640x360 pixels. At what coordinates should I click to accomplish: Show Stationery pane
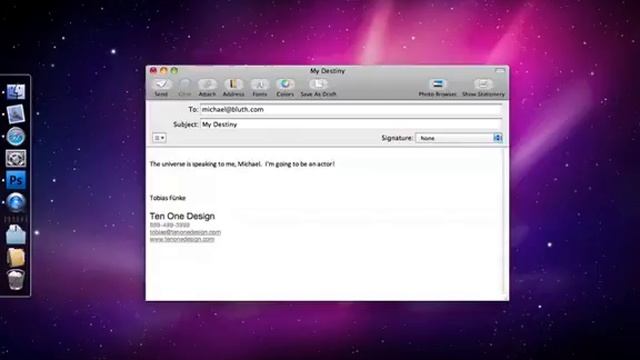(483, 87)
